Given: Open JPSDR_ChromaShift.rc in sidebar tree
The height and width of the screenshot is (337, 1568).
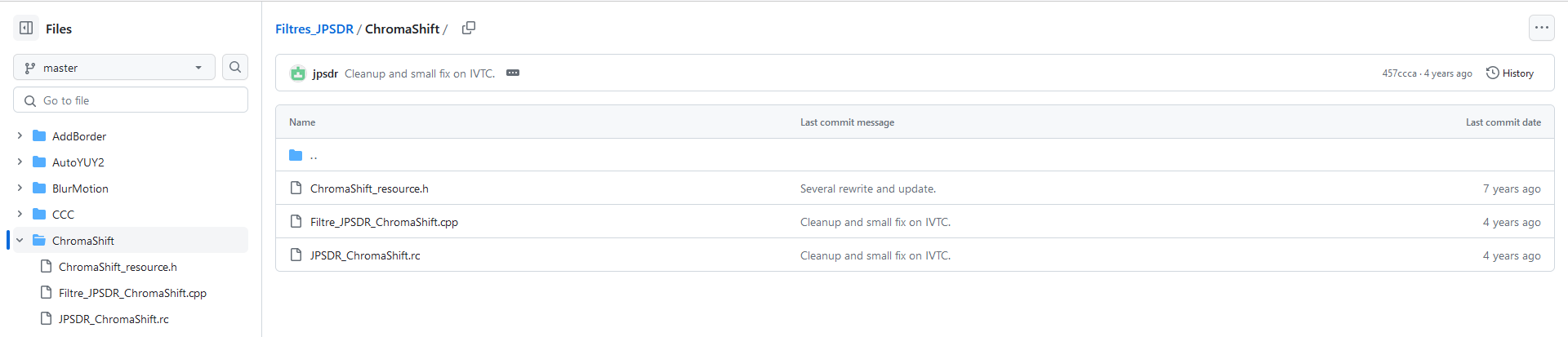Looking at the screenshot, I should click(114, 319).
